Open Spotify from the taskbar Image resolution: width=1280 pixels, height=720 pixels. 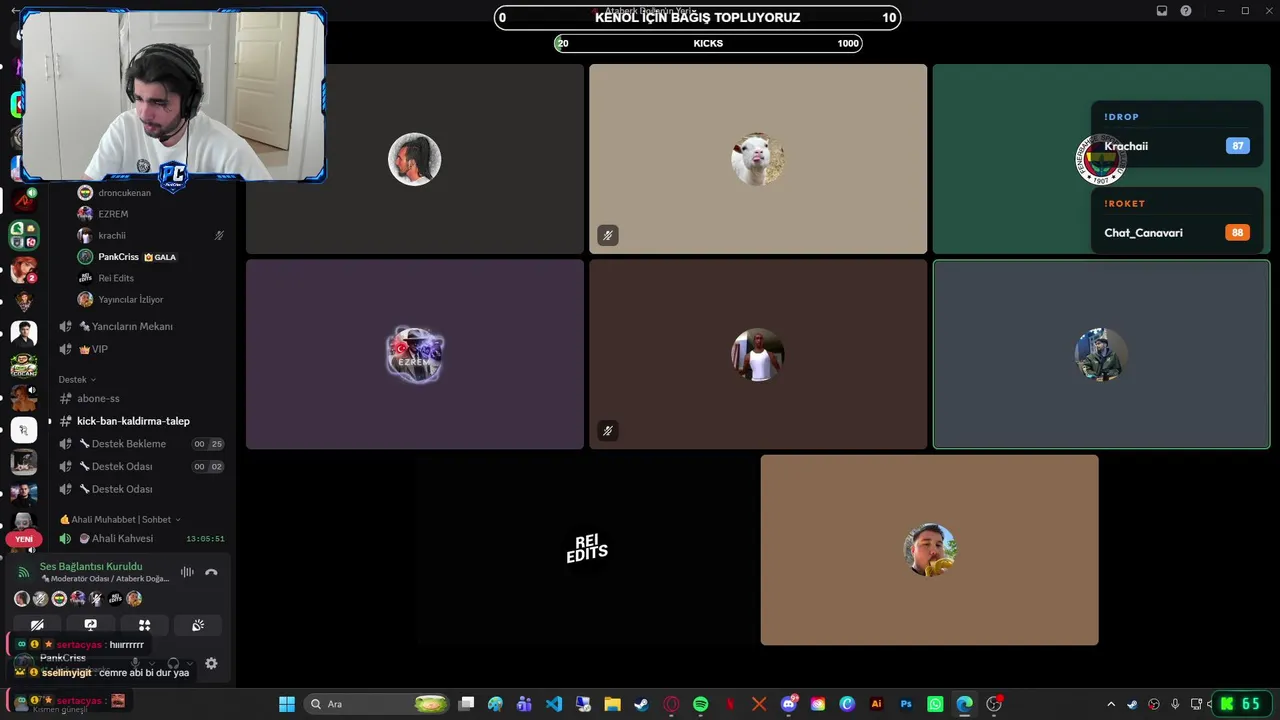[x=700, y=704]
